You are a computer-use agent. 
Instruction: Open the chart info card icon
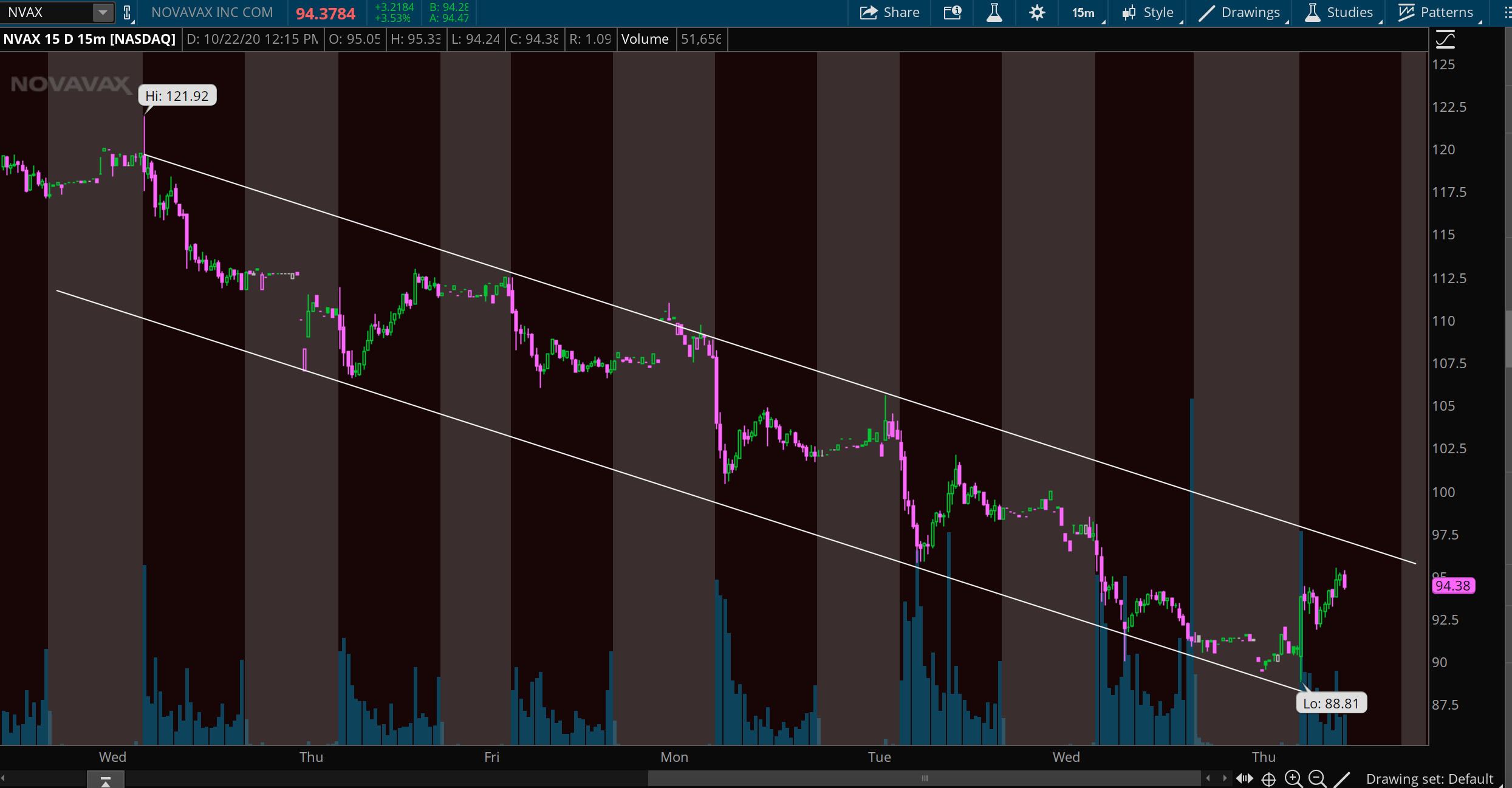(x=952, y=13)
